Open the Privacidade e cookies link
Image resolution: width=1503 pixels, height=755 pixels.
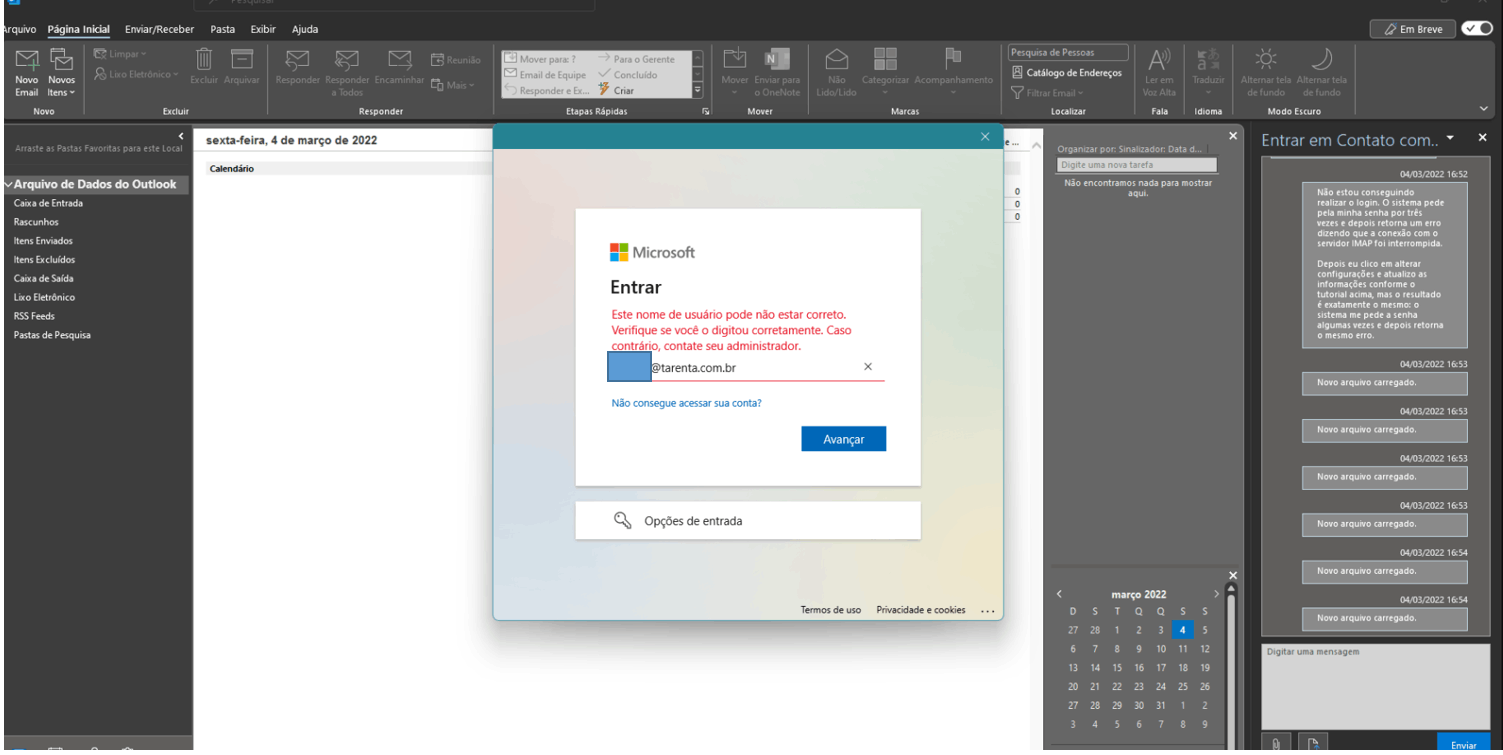coord(921,610)
